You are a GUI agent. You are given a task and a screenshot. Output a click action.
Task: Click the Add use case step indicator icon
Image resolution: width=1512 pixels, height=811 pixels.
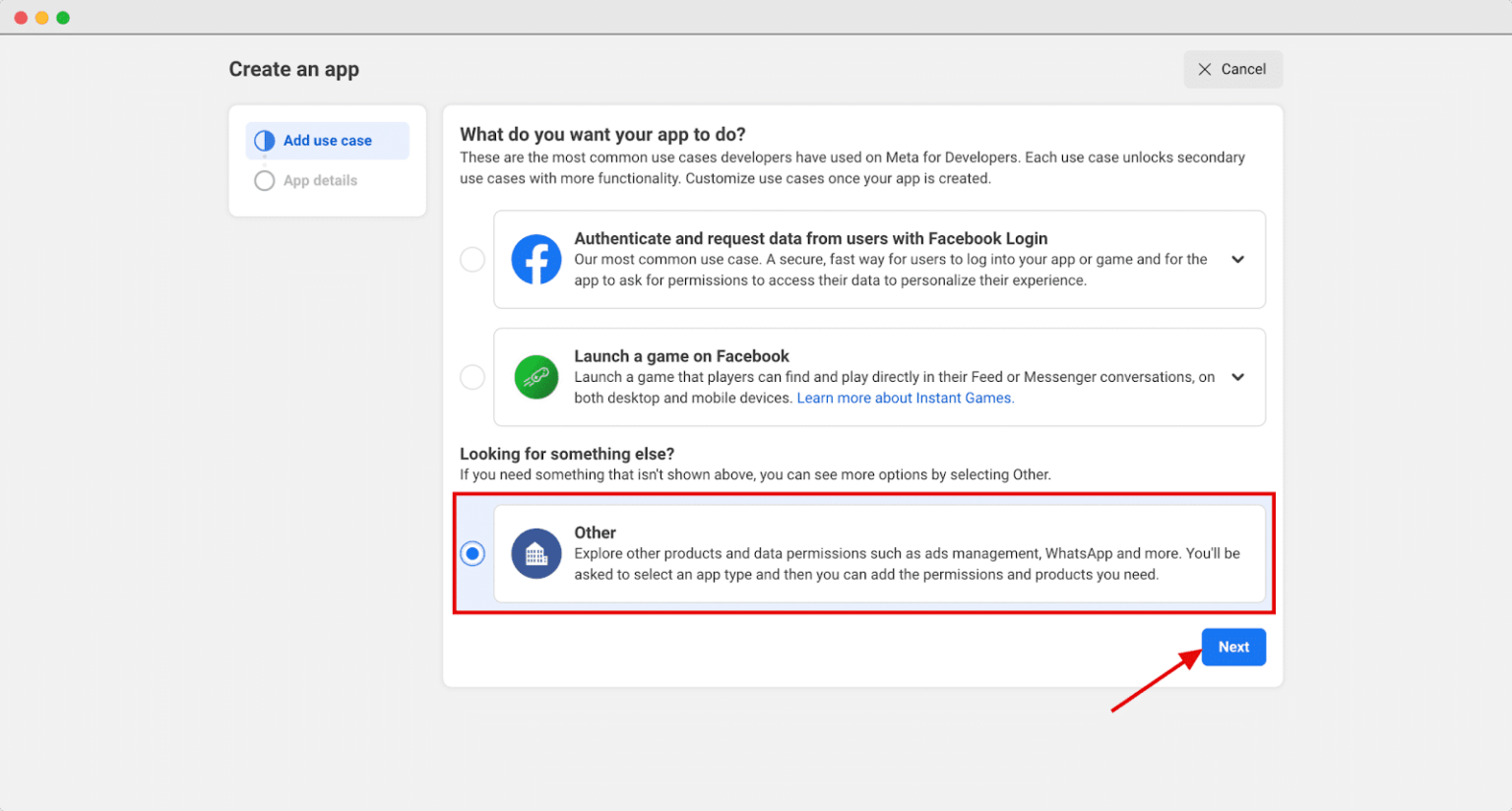(263, 140)
